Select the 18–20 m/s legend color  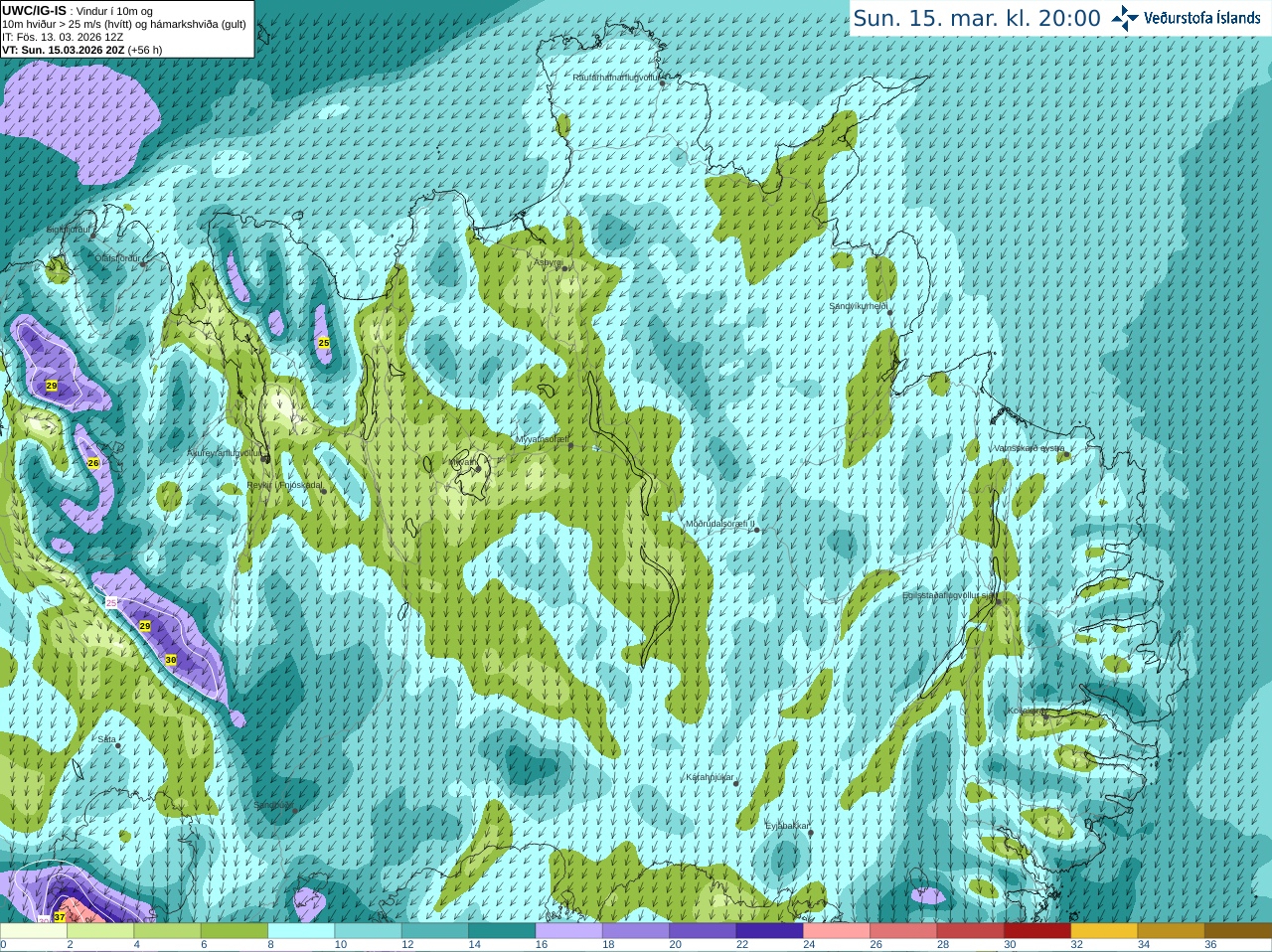tap(636, 931)
